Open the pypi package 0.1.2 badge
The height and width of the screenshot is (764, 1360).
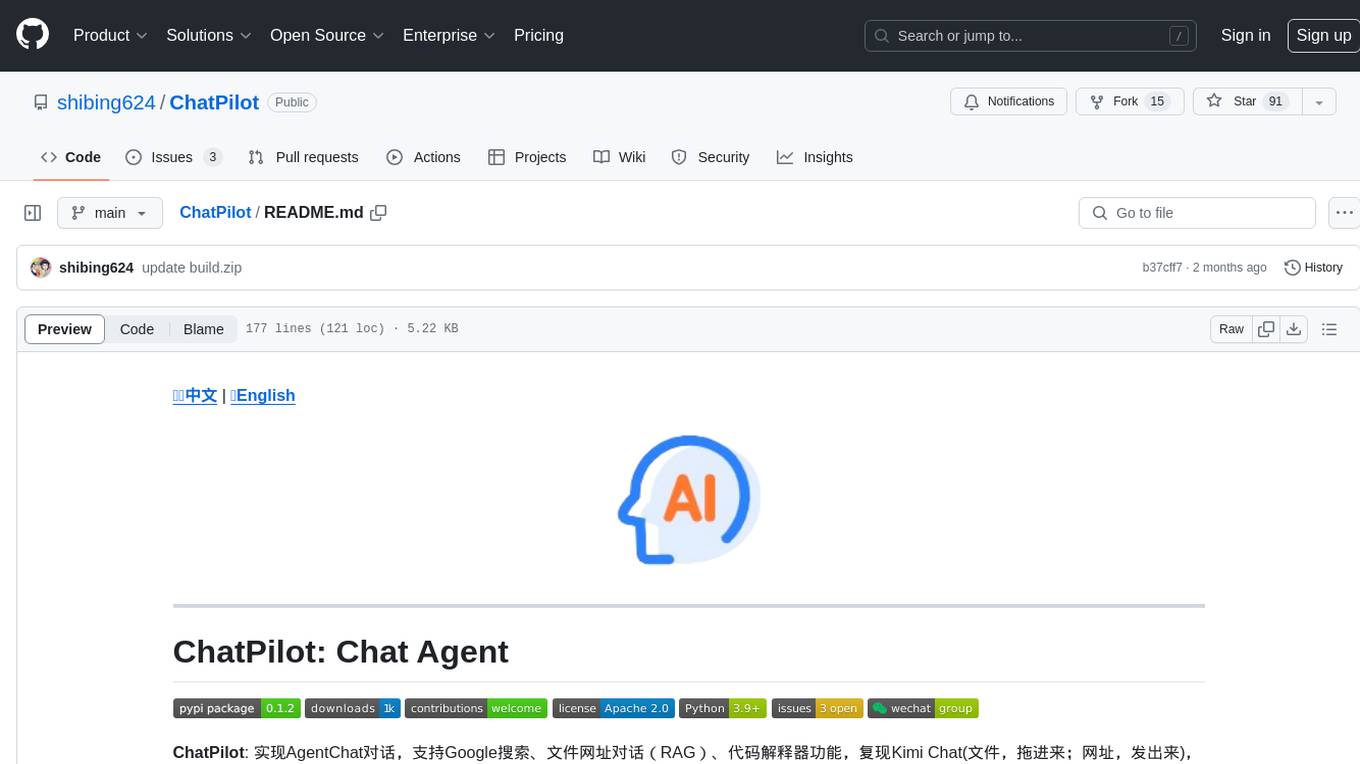236,708
